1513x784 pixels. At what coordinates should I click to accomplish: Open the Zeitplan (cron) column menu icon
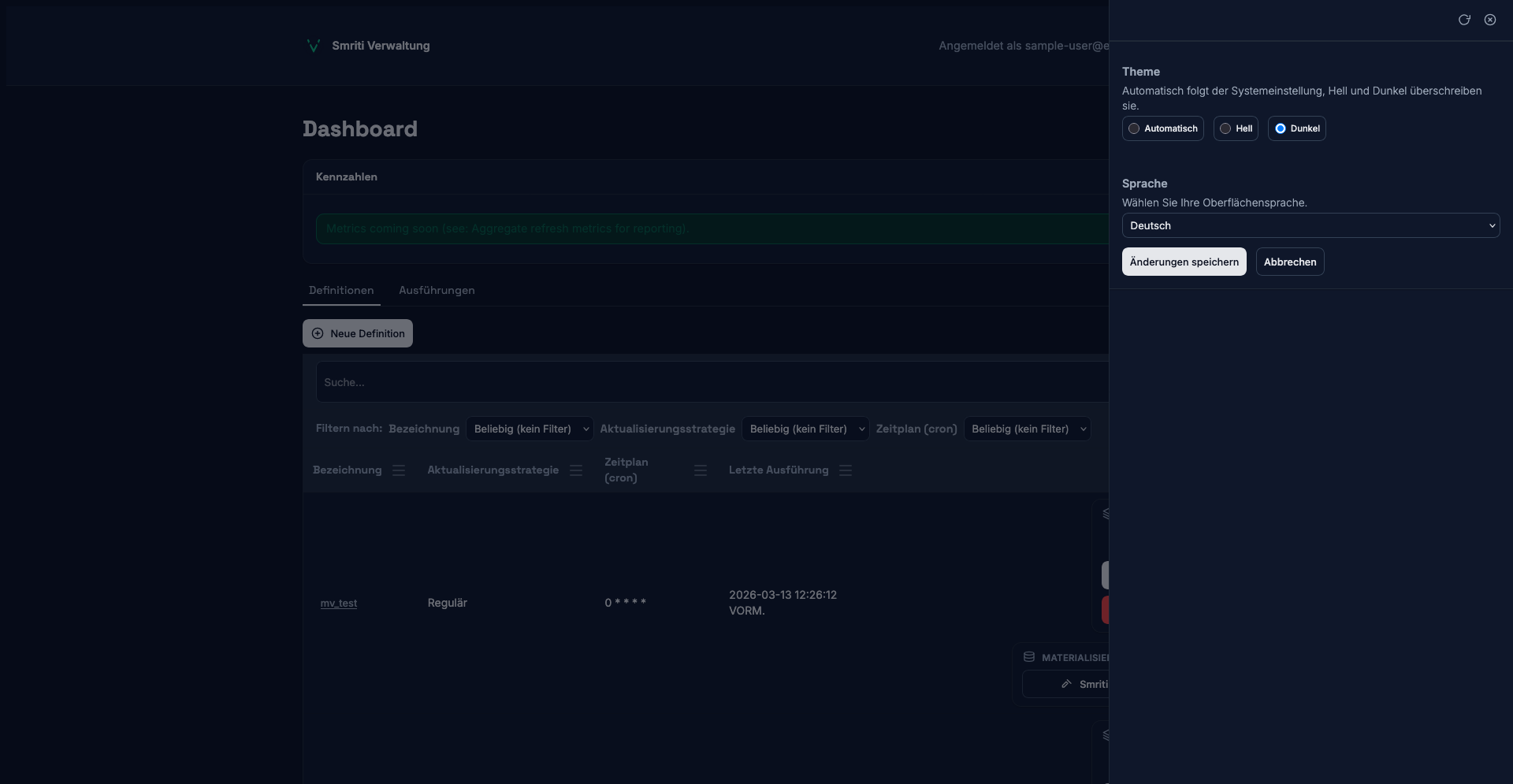click(701, 470)
